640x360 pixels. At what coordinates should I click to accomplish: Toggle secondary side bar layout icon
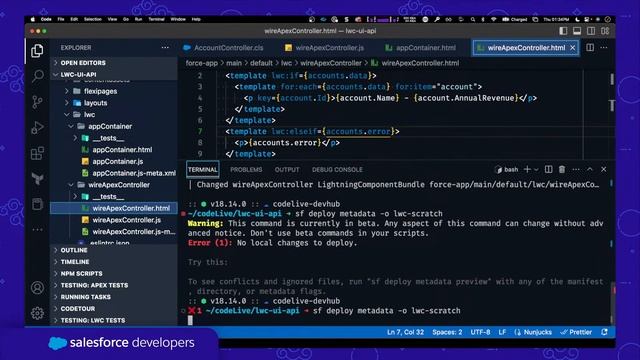[x=591, y=31]
